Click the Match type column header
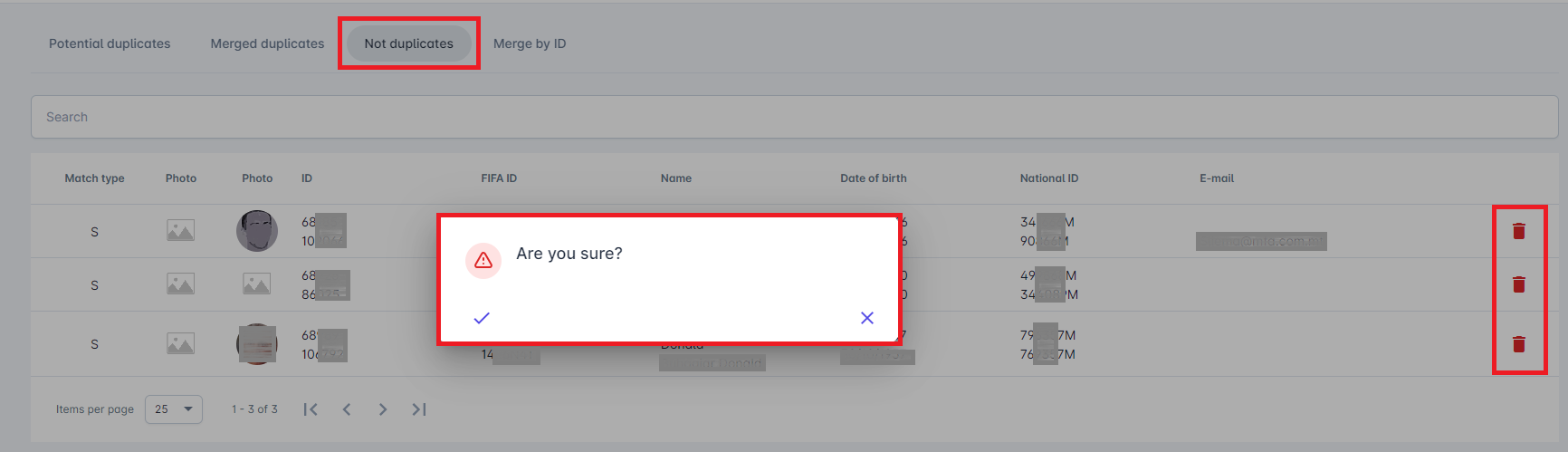 pos(94,178)
